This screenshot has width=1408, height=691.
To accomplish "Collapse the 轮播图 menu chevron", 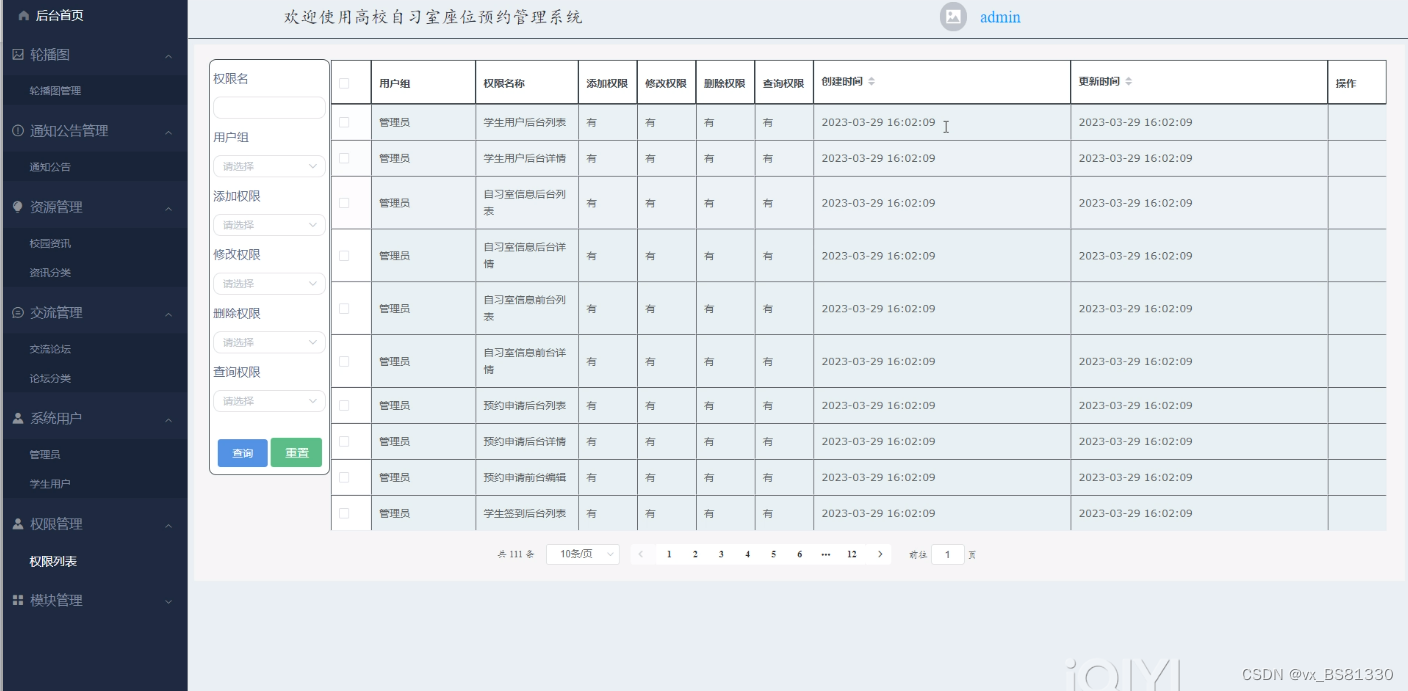I will click(x=168, y=55).
